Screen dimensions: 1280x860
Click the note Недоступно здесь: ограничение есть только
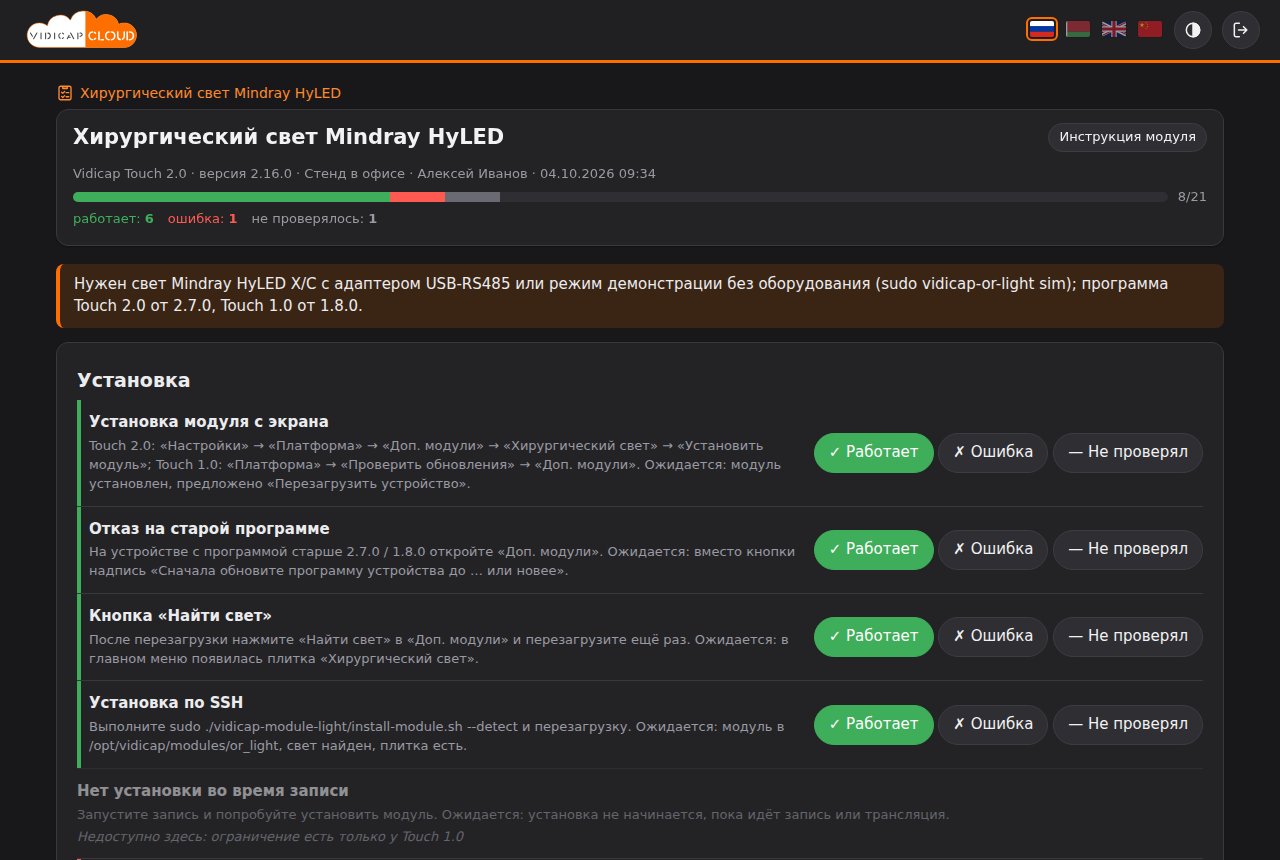[x=270, y=837]
